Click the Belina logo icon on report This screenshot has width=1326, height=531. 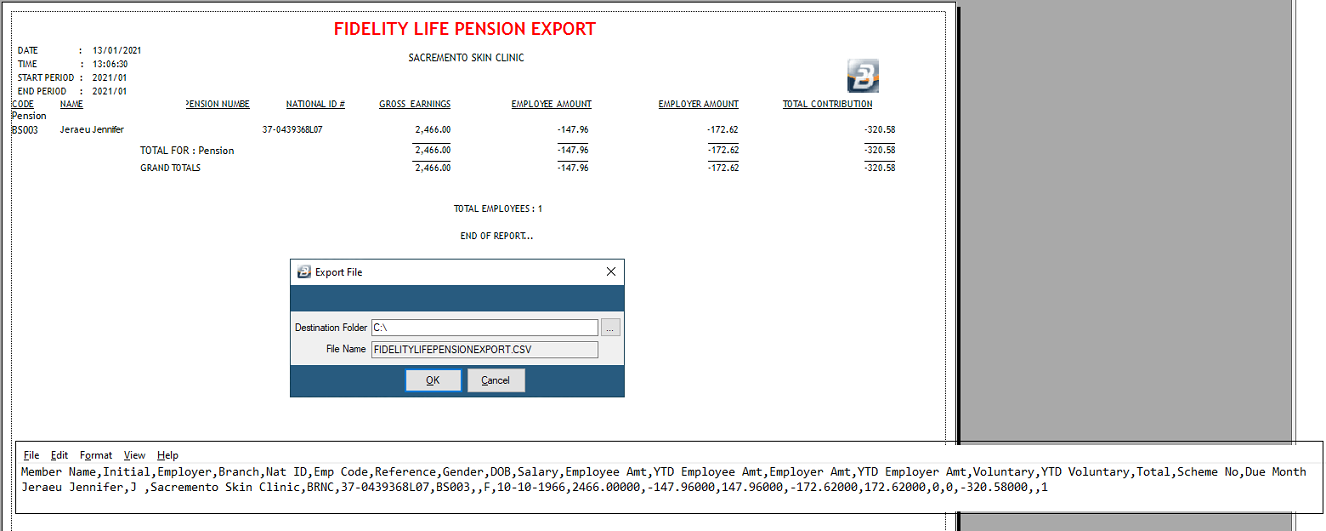(x=863, y=76)
